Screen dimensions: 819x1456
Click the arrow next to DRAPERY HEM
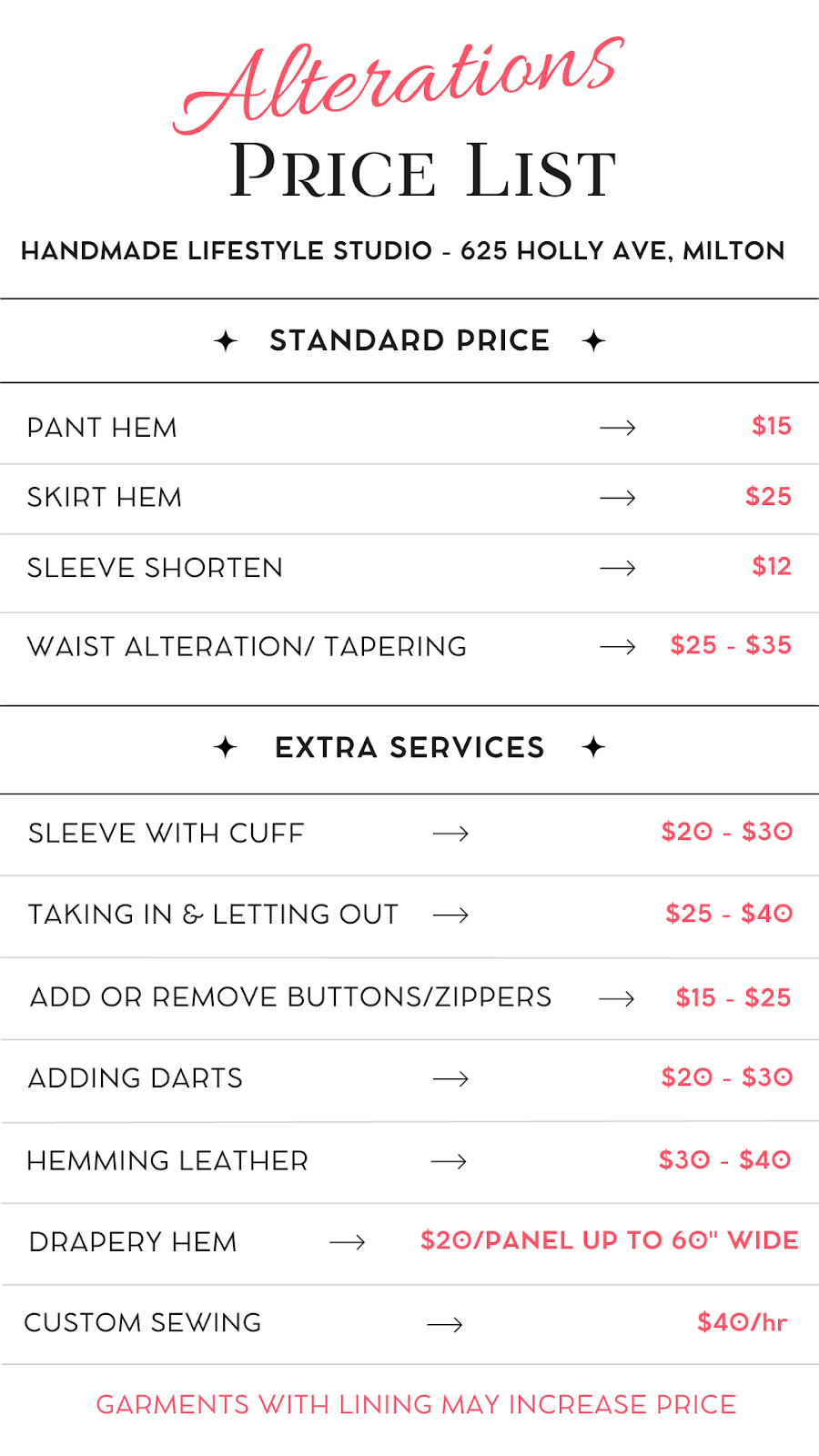(348, 1242)
